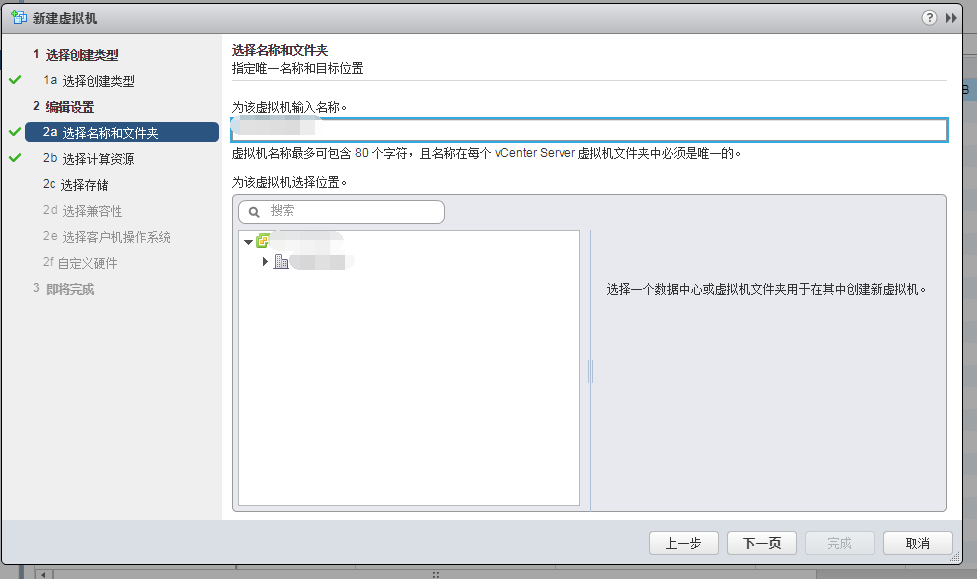Click step 2d 选择兼容性

(82, 211)
